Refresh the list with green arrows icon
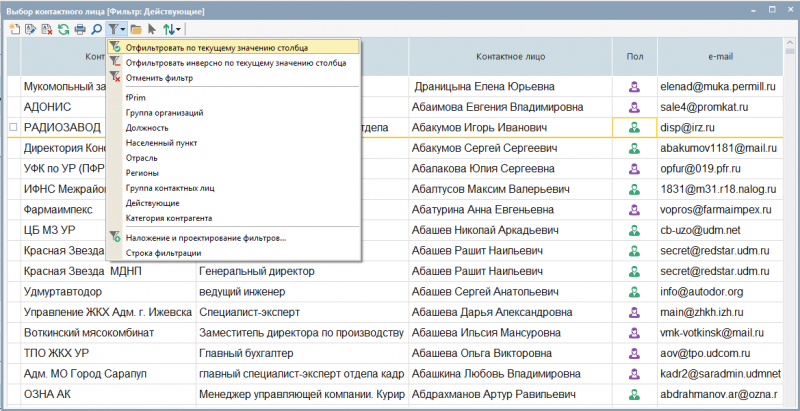The height and width of the screenshot is (411, 800). click(63, 30)
